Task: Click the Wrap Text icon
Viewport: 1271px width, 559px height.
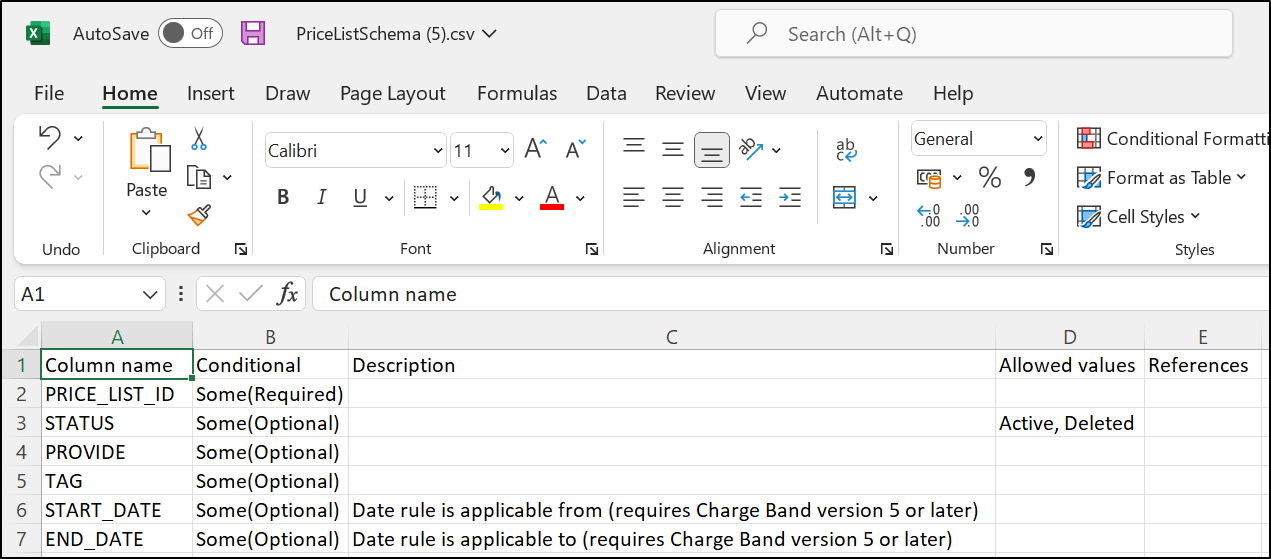Action: click(846, 150)
